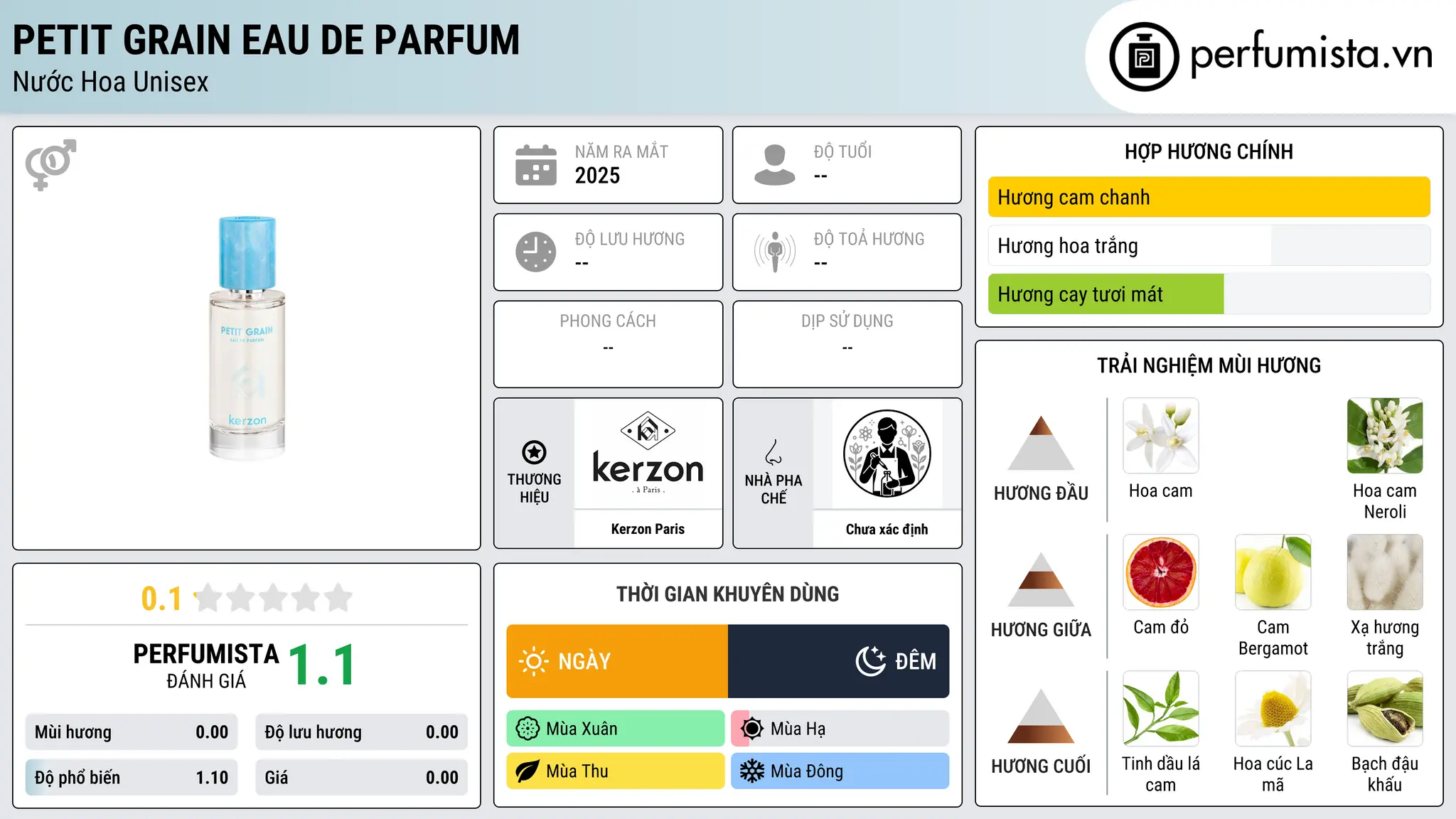Click the Kerzon brand logo

click(648, 453)
